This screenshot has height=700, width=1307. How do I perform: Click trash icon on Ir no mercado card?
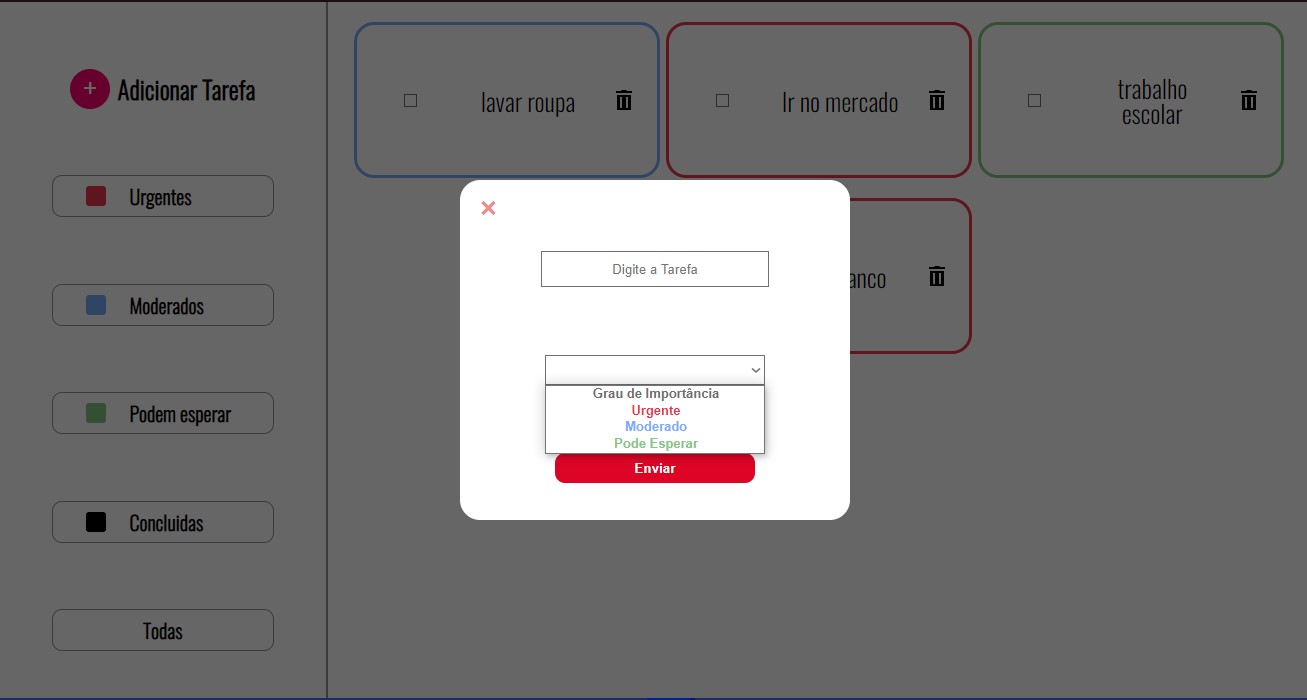tap(937, 100)
